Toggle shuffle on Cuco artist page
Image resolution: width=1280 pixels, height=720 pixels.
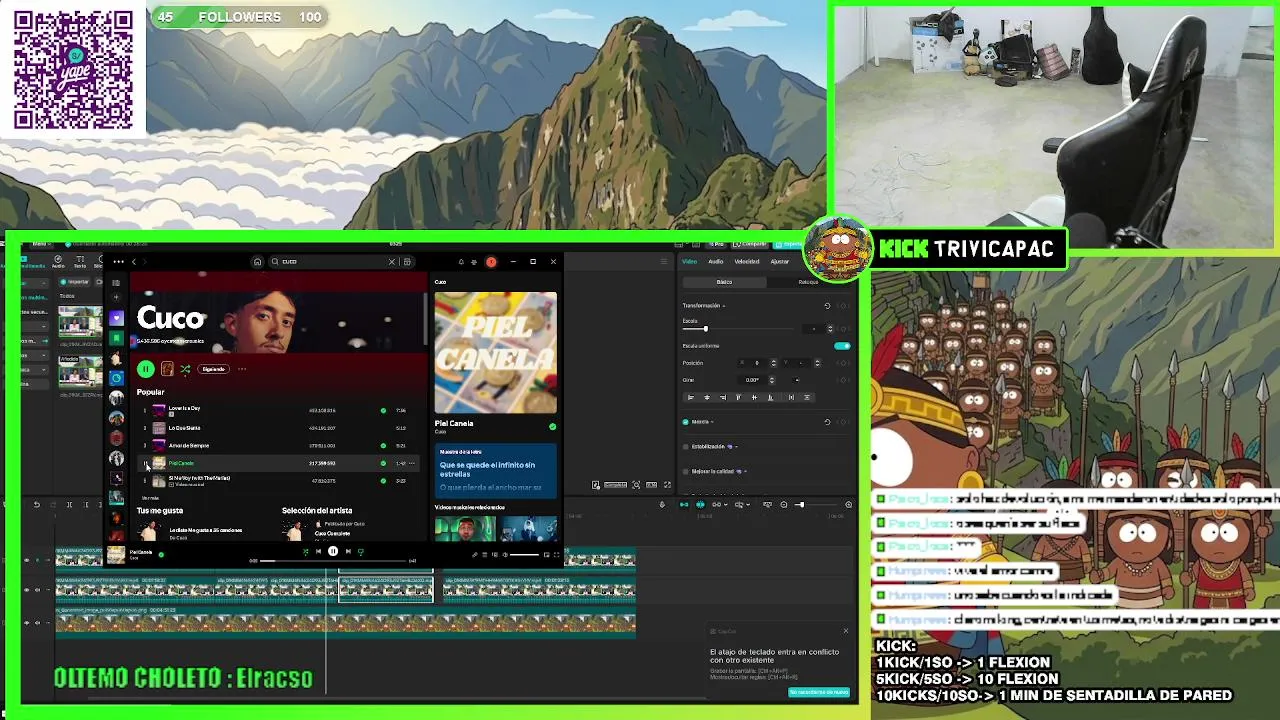click(x=185, y=369)
